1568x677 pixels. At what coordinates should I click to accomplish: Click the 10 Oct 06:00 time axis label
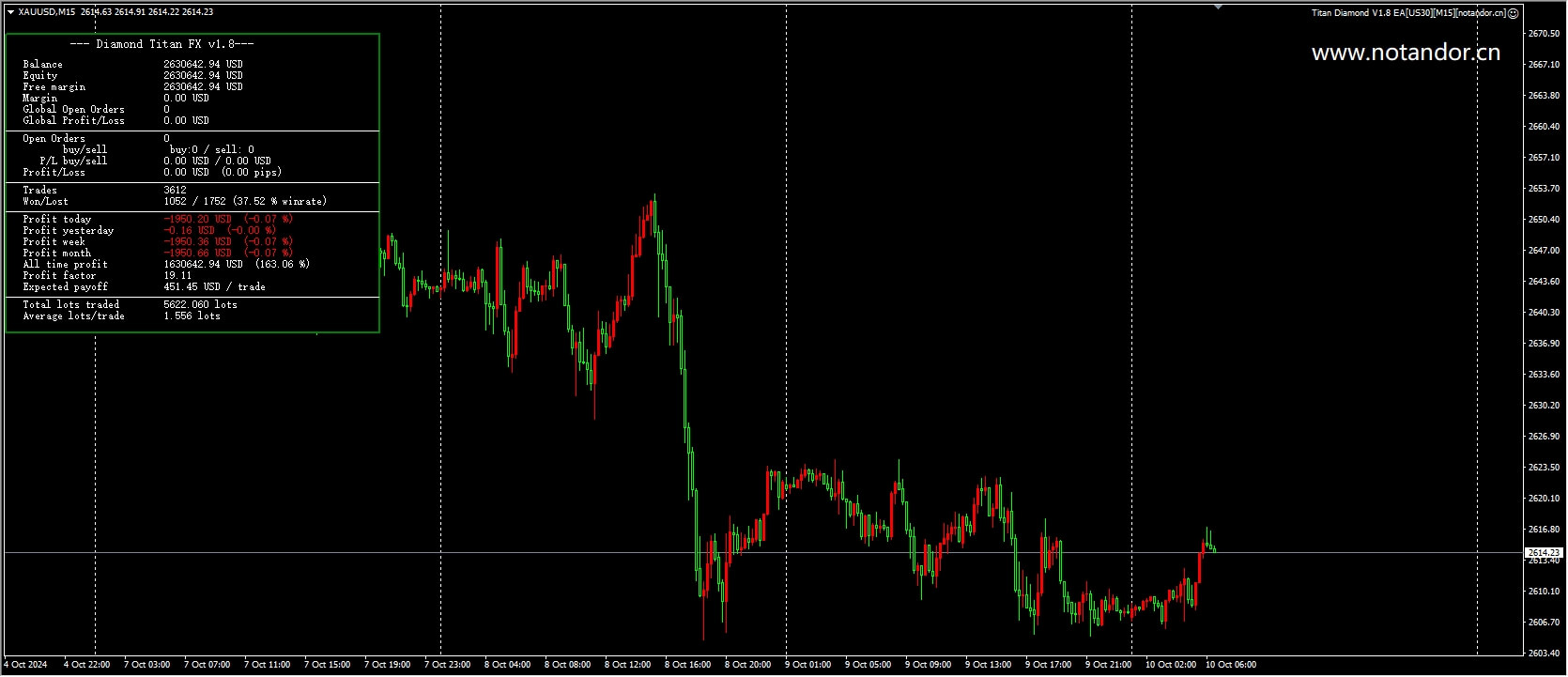(1231, 665)
